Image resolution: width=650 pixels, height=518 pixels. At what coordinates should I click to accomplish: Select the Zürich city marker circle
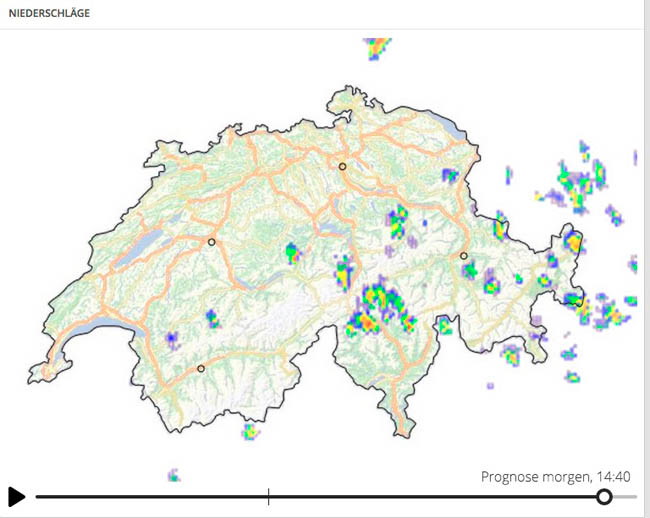pyautogui.click(x=342, y=167)
